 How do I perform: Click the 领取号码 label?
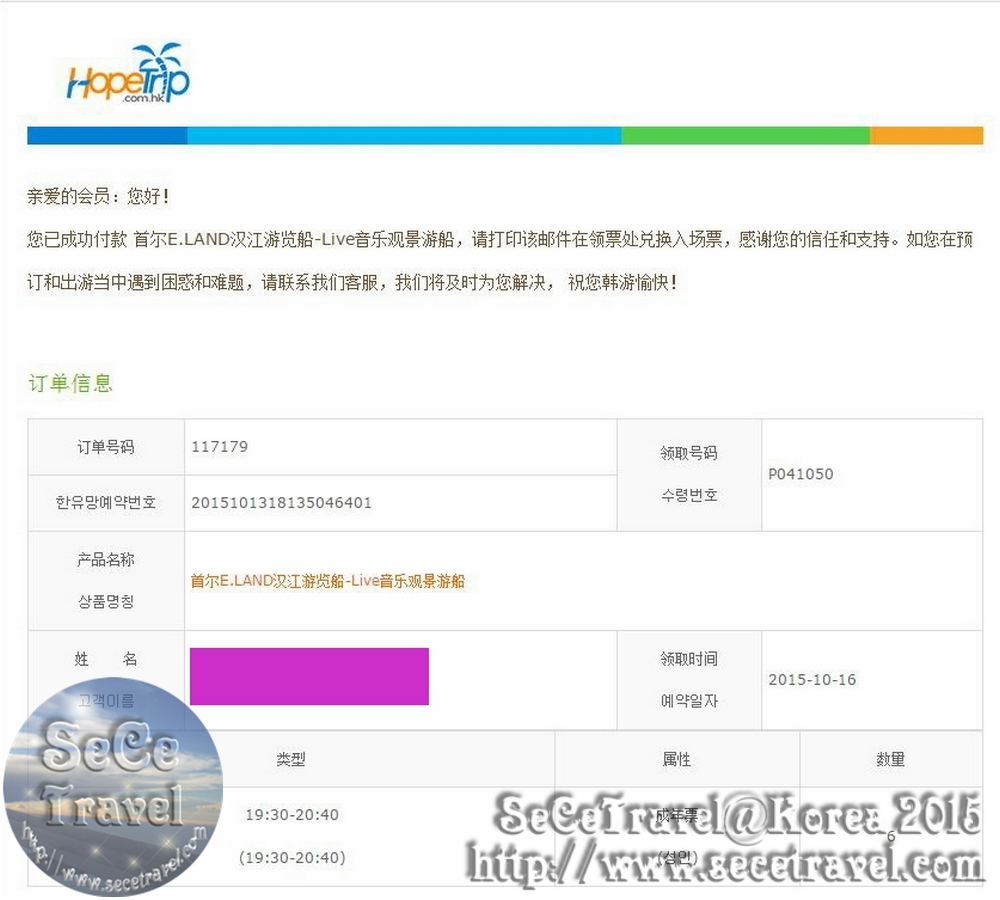[689, 453]
